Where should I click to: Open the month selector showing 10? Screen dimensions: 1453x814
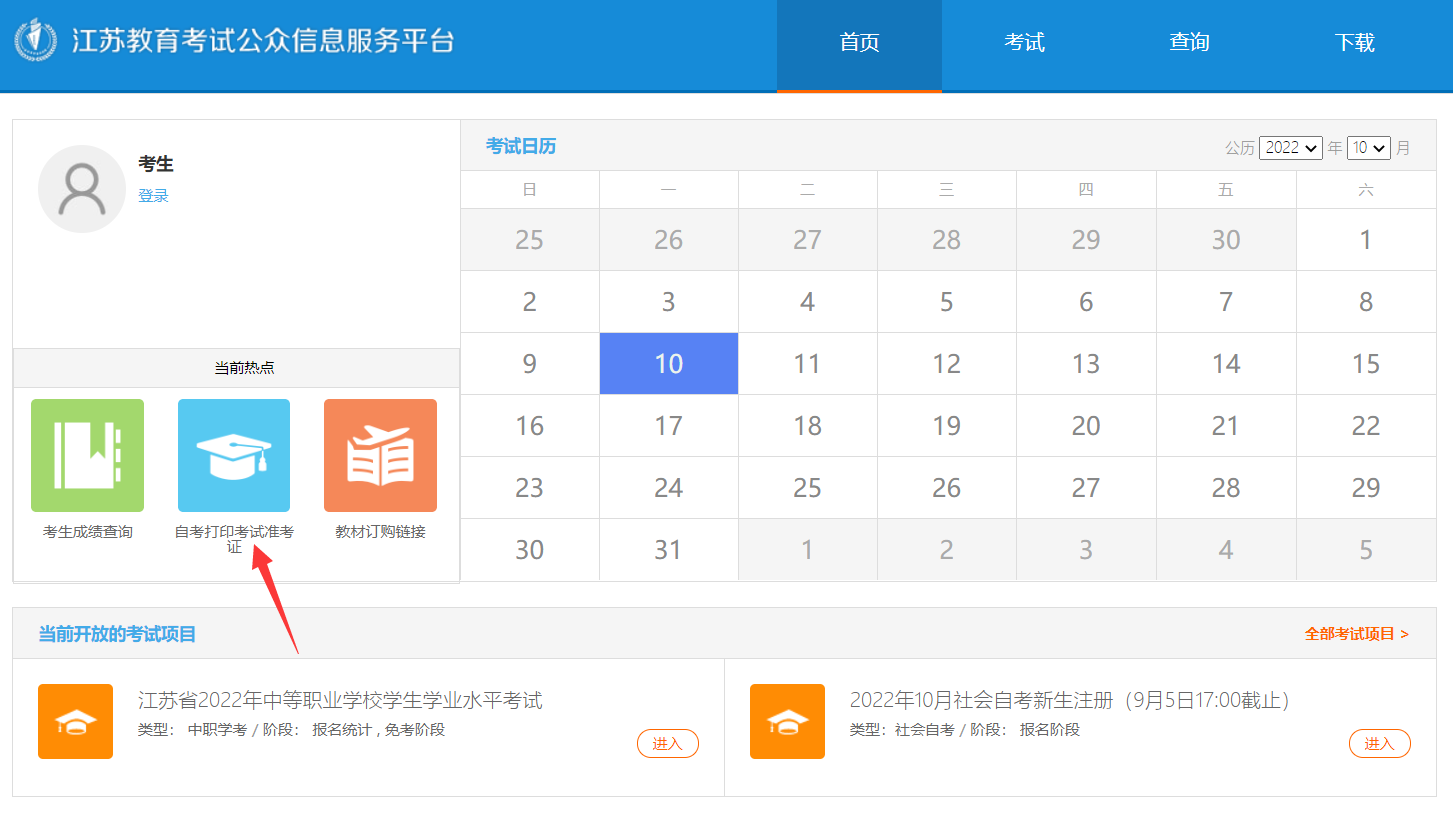point(1369,147)
